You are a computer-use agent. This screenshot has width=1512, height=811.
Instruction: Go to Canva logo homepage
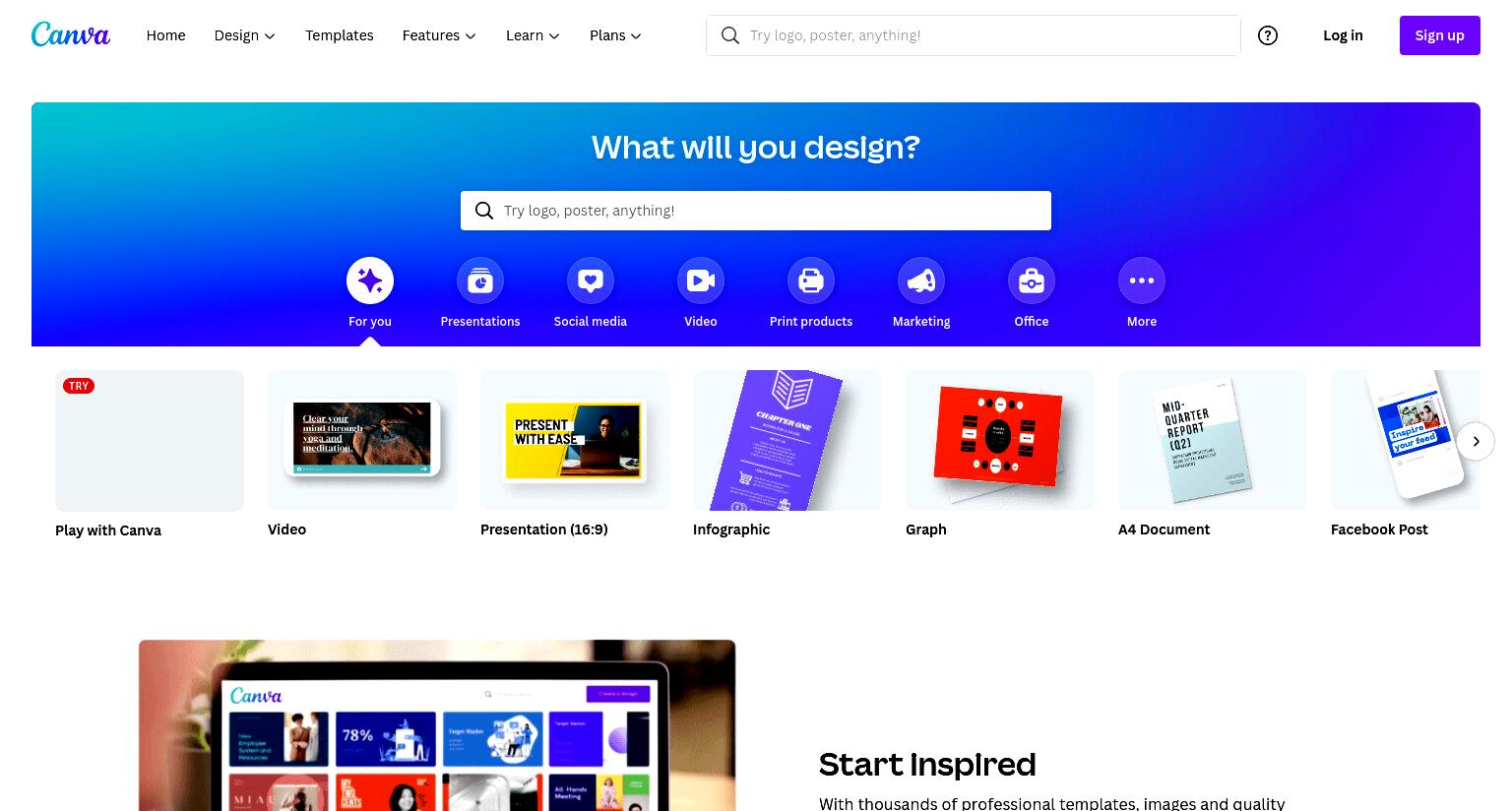(x=71, y=34)
